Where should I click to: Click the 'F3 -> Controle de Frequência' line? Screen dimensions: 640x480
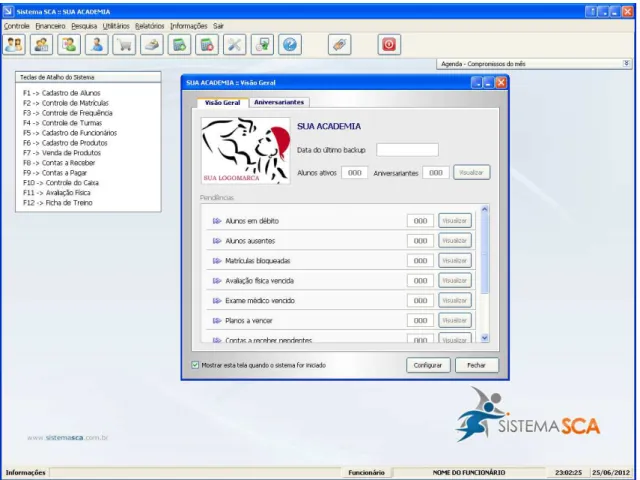point(68,113)
